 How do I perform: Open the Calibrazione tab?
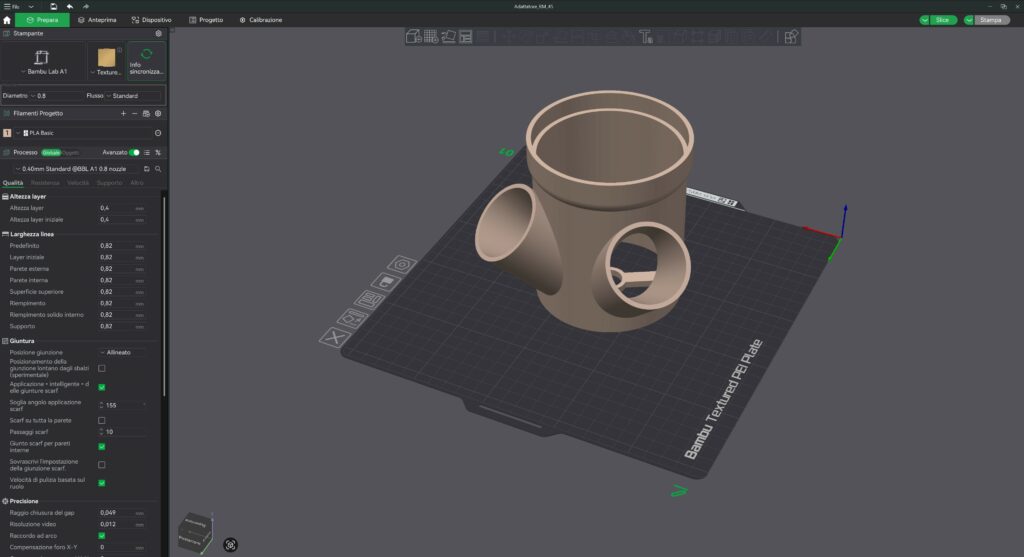click(260, 20)
